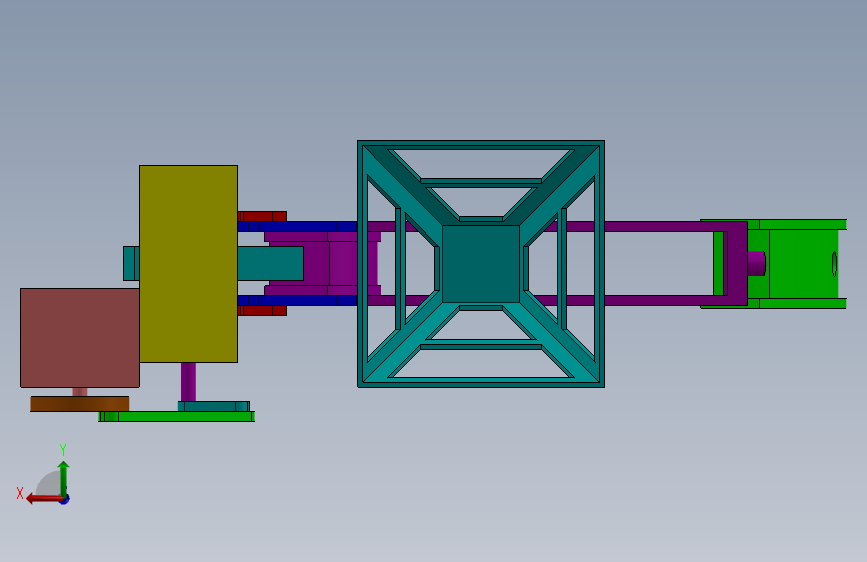The image size is (867, 562).
Task: Select the purple coupling between blue bars
Action: coord(342,263)
